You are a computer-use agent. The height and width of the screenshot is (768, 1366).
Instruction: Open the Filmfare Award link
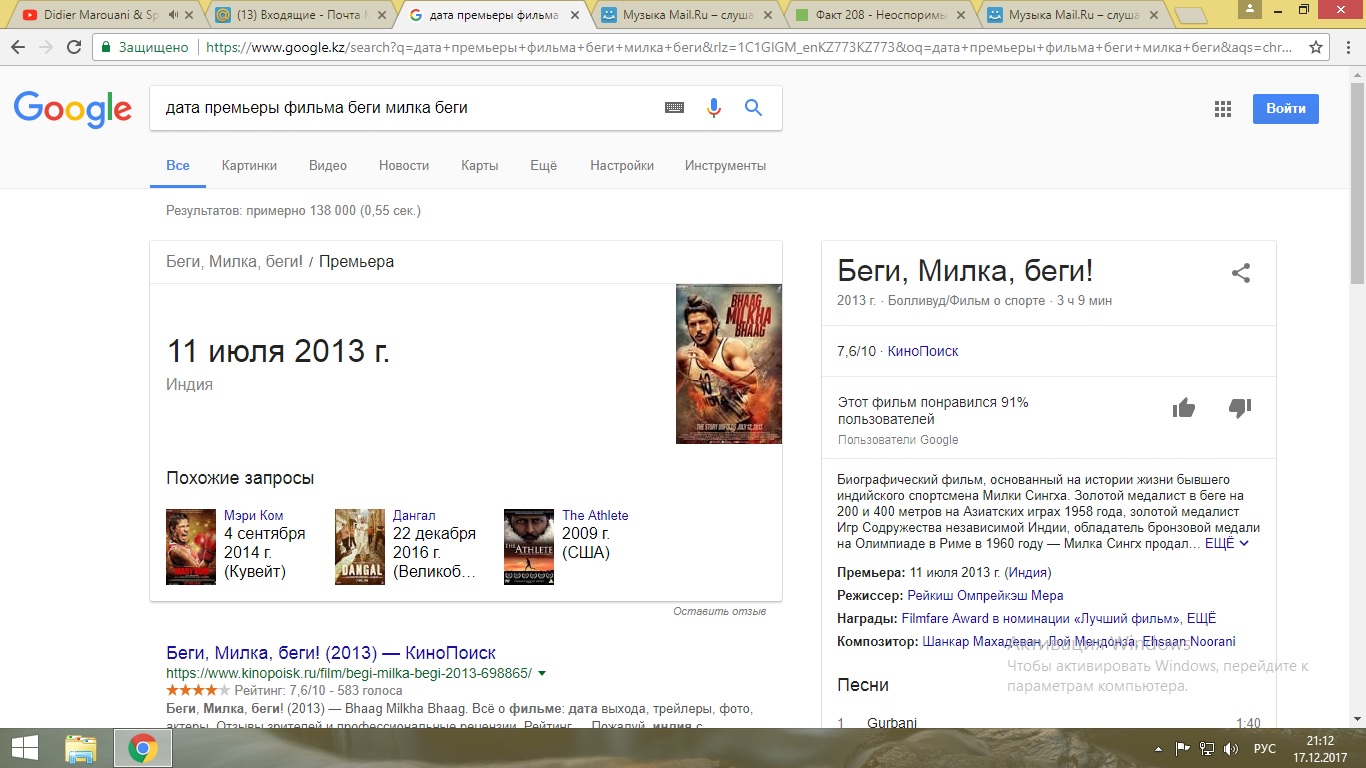(1040, 618)
